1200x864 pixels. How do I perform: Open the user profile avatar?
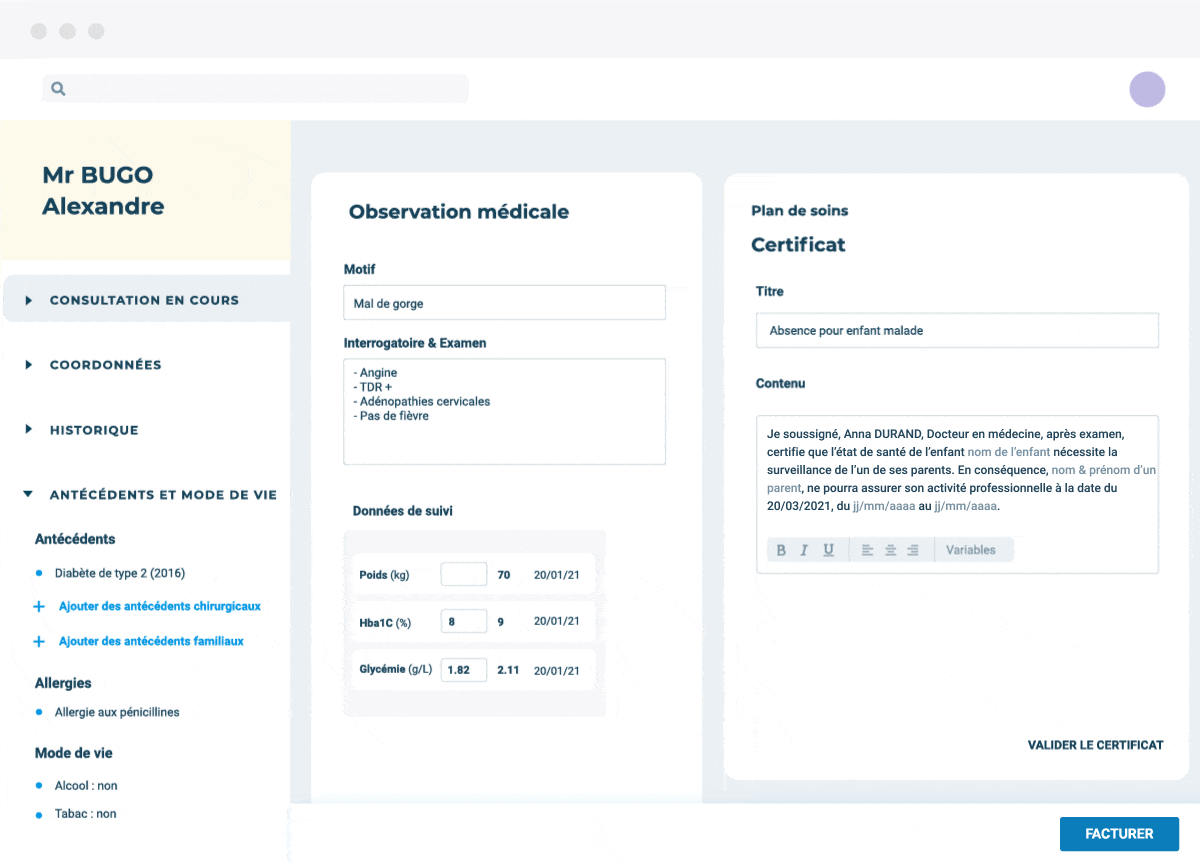pyautogui.click(x=1147, y=89)
